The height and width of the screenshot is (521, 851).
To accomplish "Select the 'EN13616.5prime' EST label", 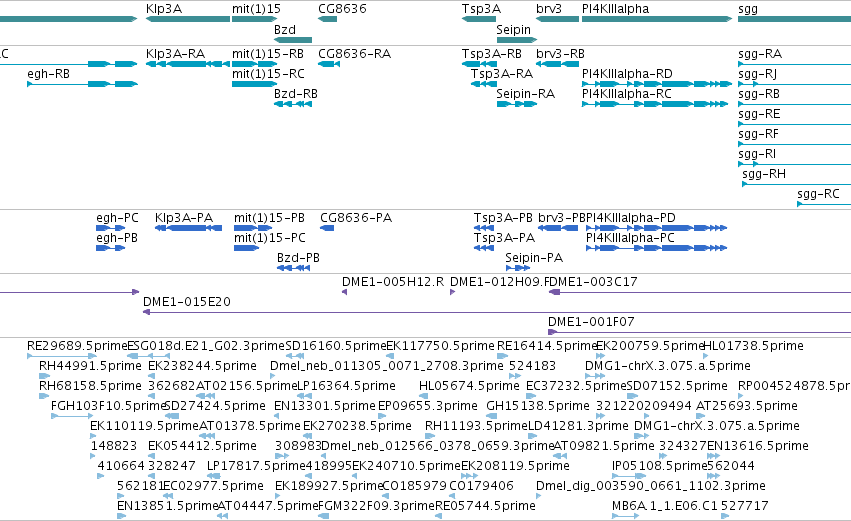I will tap(758, 446).
